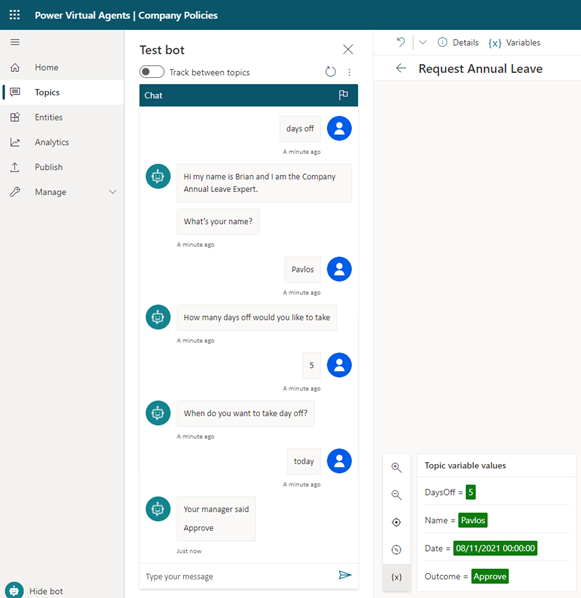Click the Entities icon in sidebar
The image size is (581, 598).
pos(15,117)
